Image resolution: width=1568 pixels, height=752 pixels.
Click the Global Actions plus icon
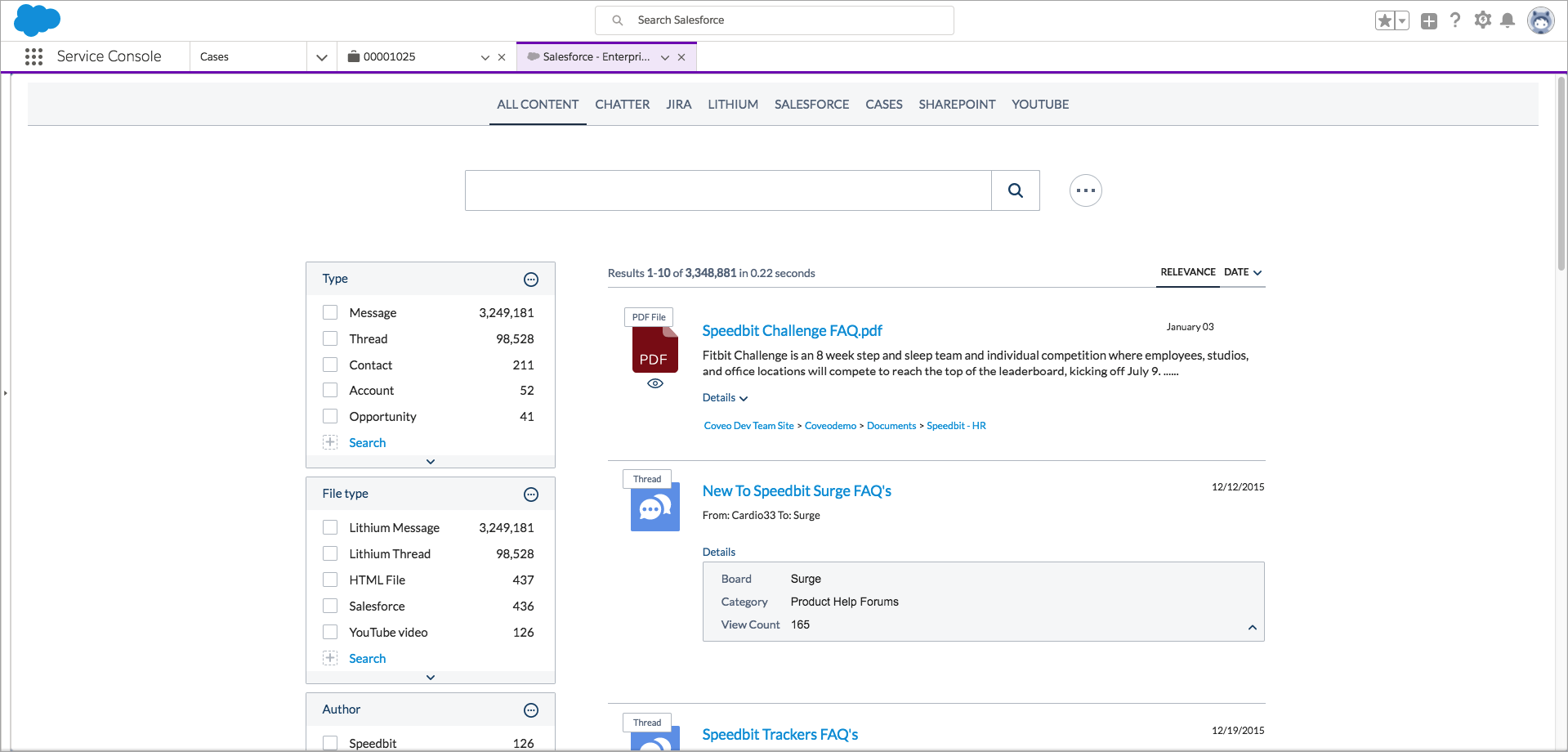[x=1429, y=21]
